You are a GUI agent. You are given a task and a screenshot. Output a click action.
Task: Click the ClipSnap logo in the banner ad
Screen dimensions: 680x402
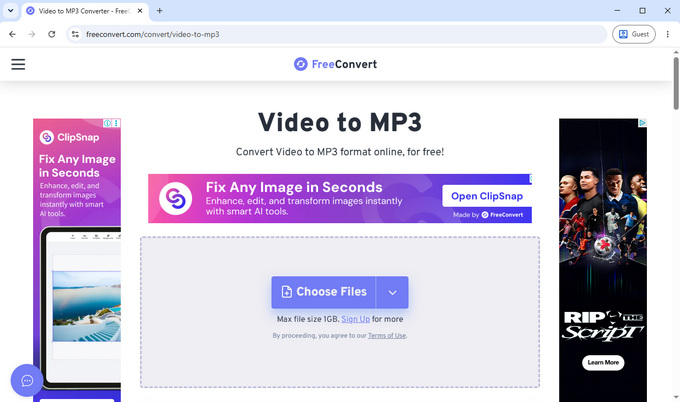[x=175, y=198]
